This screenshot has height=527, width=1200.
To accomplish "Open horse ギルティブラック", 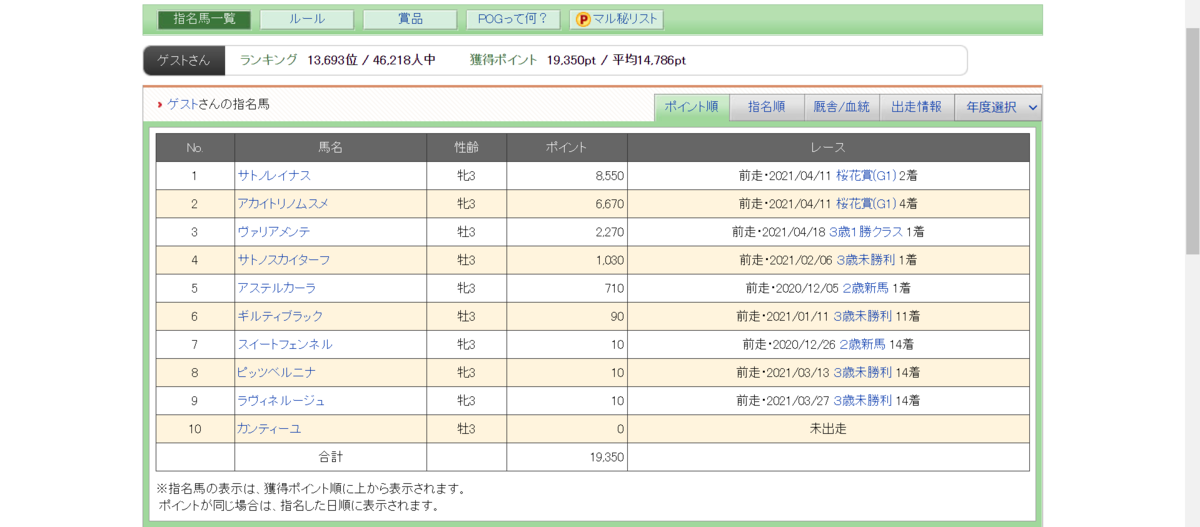I will (x=280, y=316).
